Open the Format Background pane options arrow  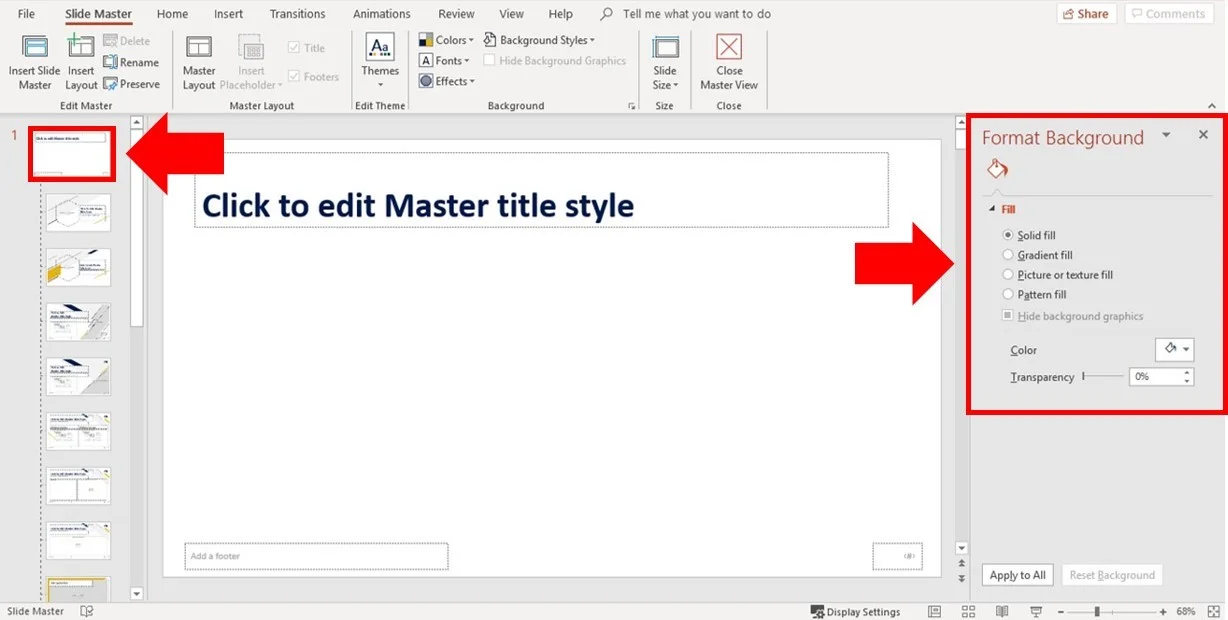click(x=1166, y=135)
